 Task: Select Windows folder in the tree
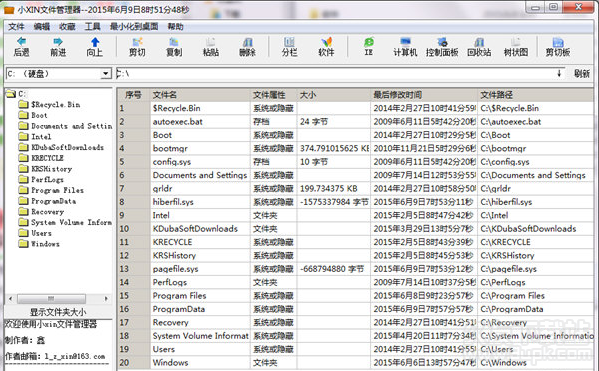(45, 243)
